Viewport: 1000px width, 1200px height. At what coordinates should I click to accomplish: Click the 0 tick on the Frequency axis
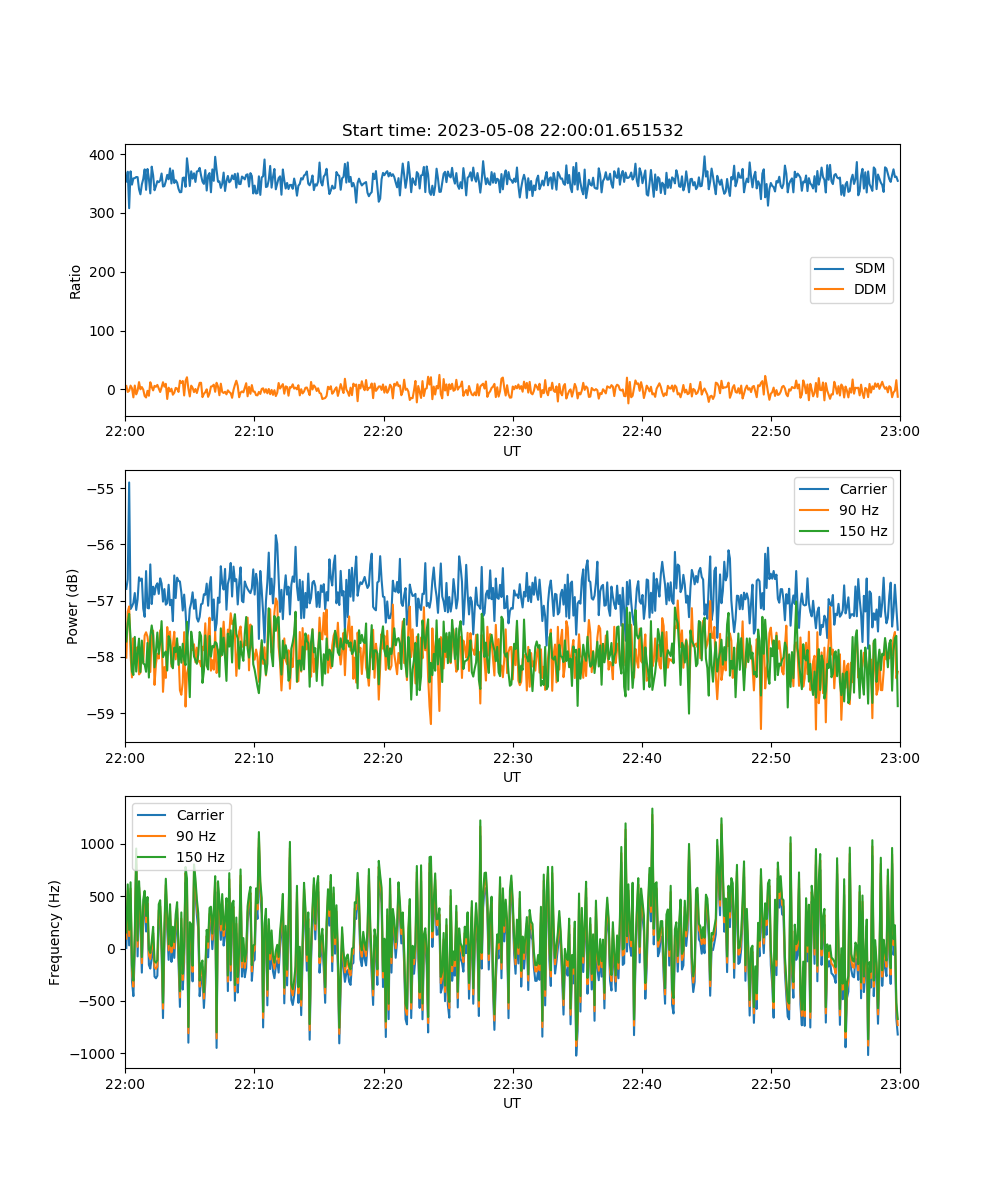(112, 949)
